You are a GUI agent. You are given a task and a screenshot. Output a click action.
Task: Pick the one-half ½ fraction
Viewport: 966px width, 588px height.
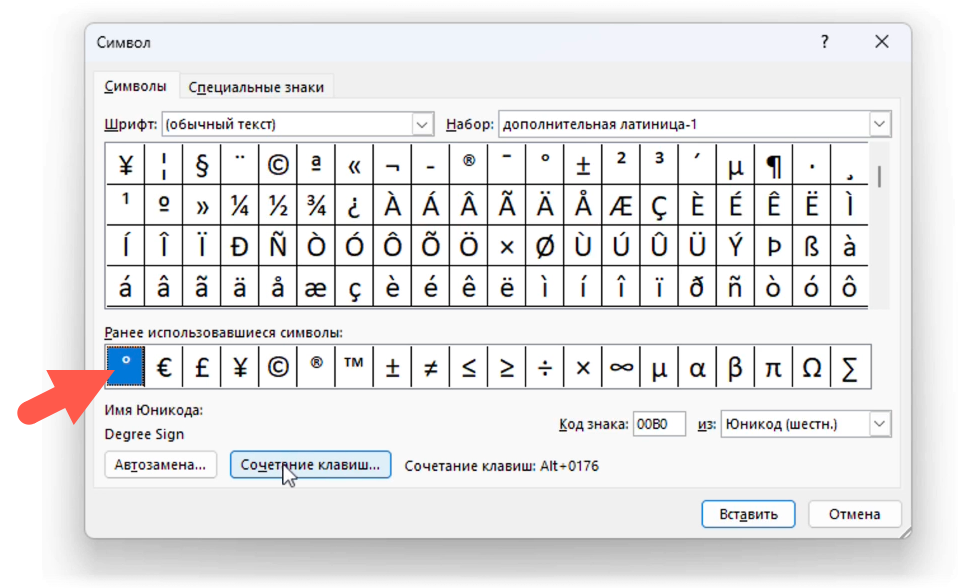click(x=278, y=205)
